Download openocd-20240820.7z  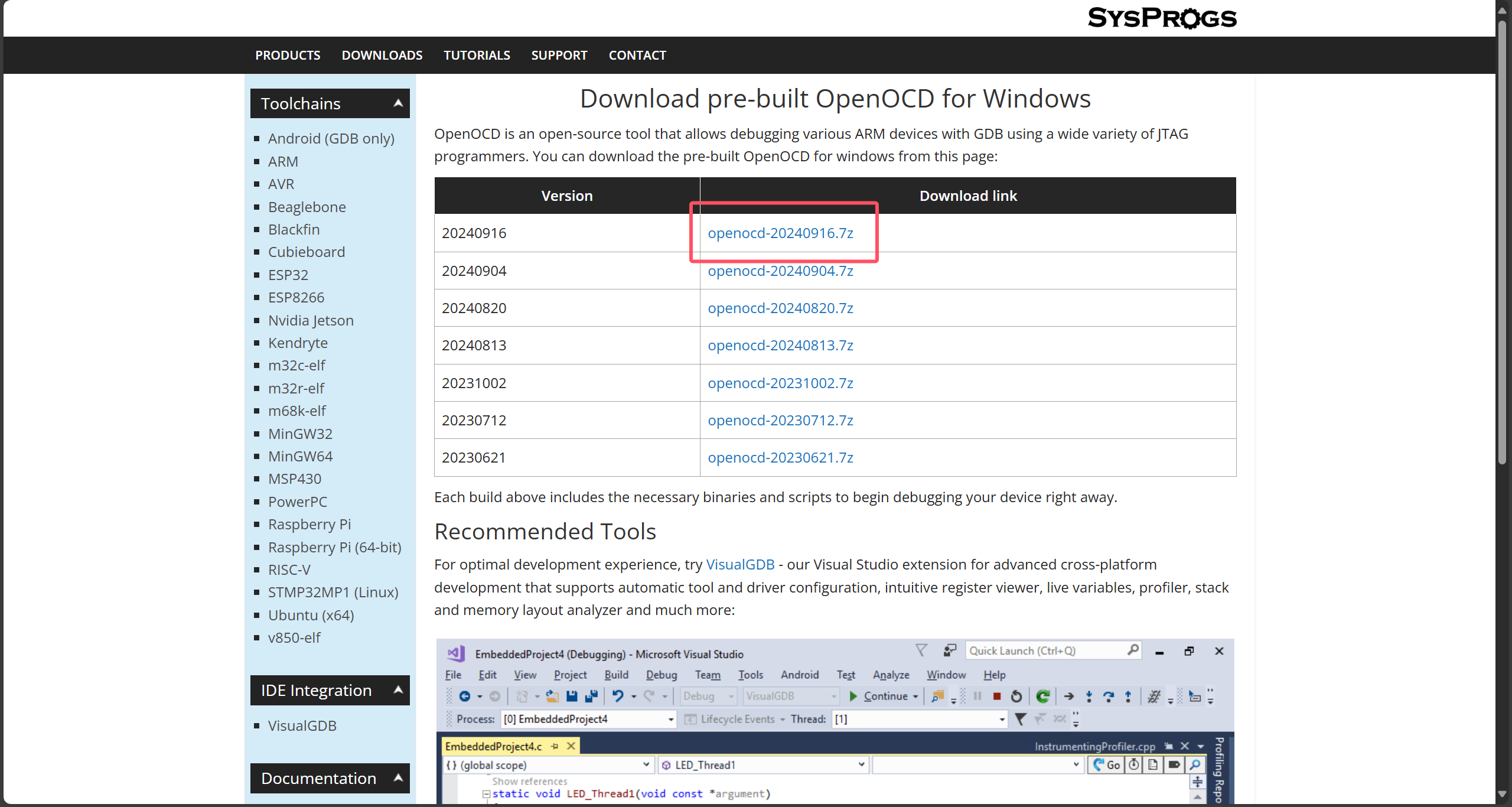pos(780,308)
